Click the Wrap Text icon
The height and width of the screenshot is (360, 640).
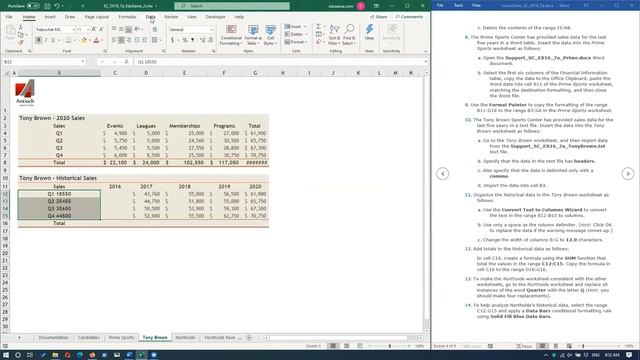(155, 29)
